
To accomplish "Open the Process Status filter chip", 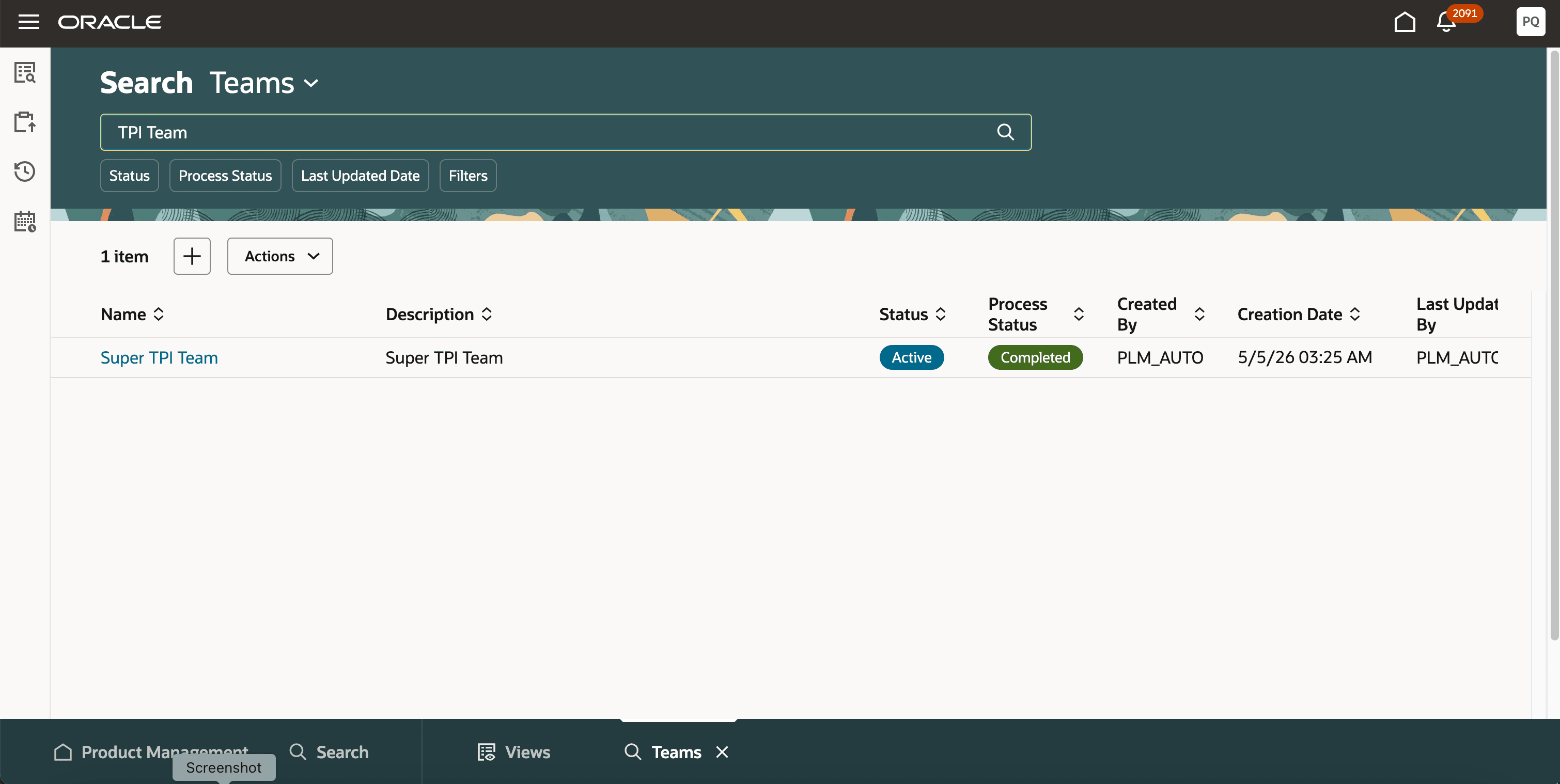I will (x=225, y=176).
